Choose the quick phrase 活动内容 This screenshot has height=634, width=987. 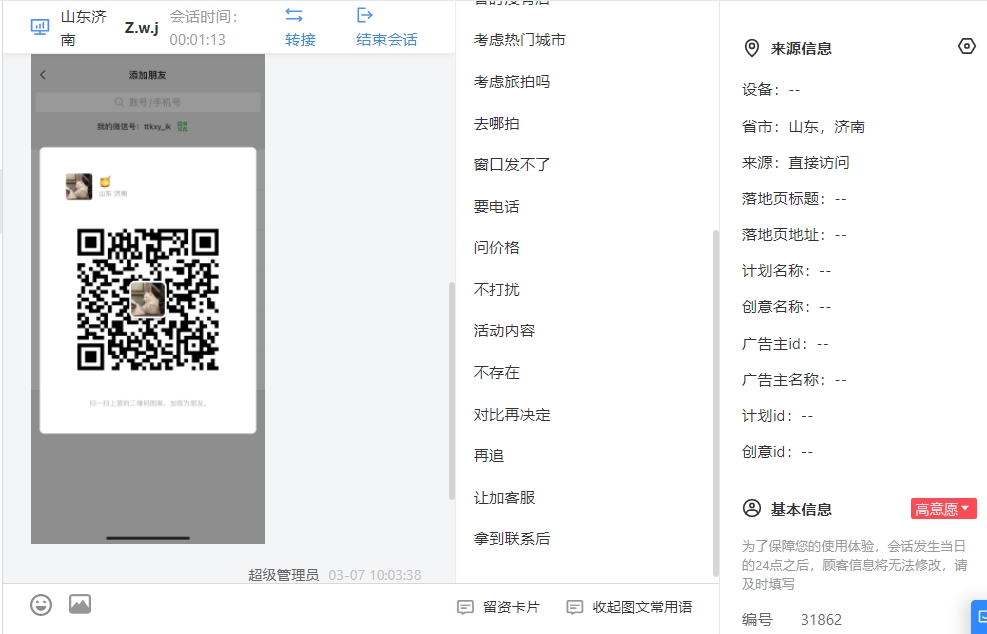pyautogui.click(x=504, y=331)
